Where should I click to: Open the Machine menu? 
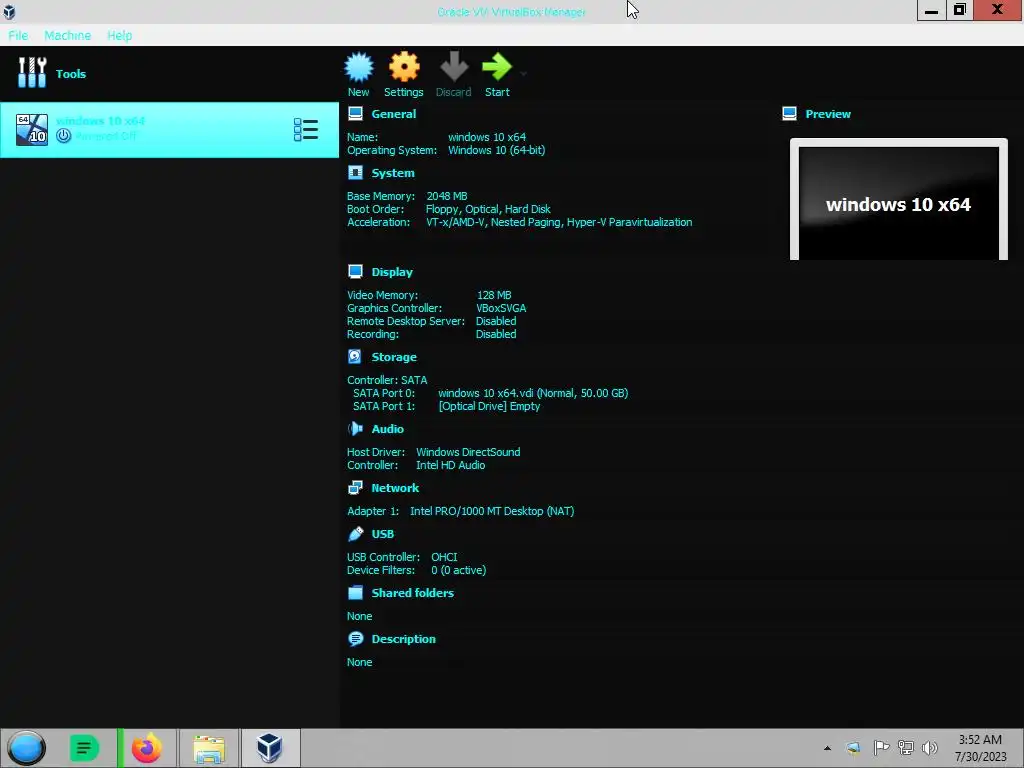[x=67, y=35]
